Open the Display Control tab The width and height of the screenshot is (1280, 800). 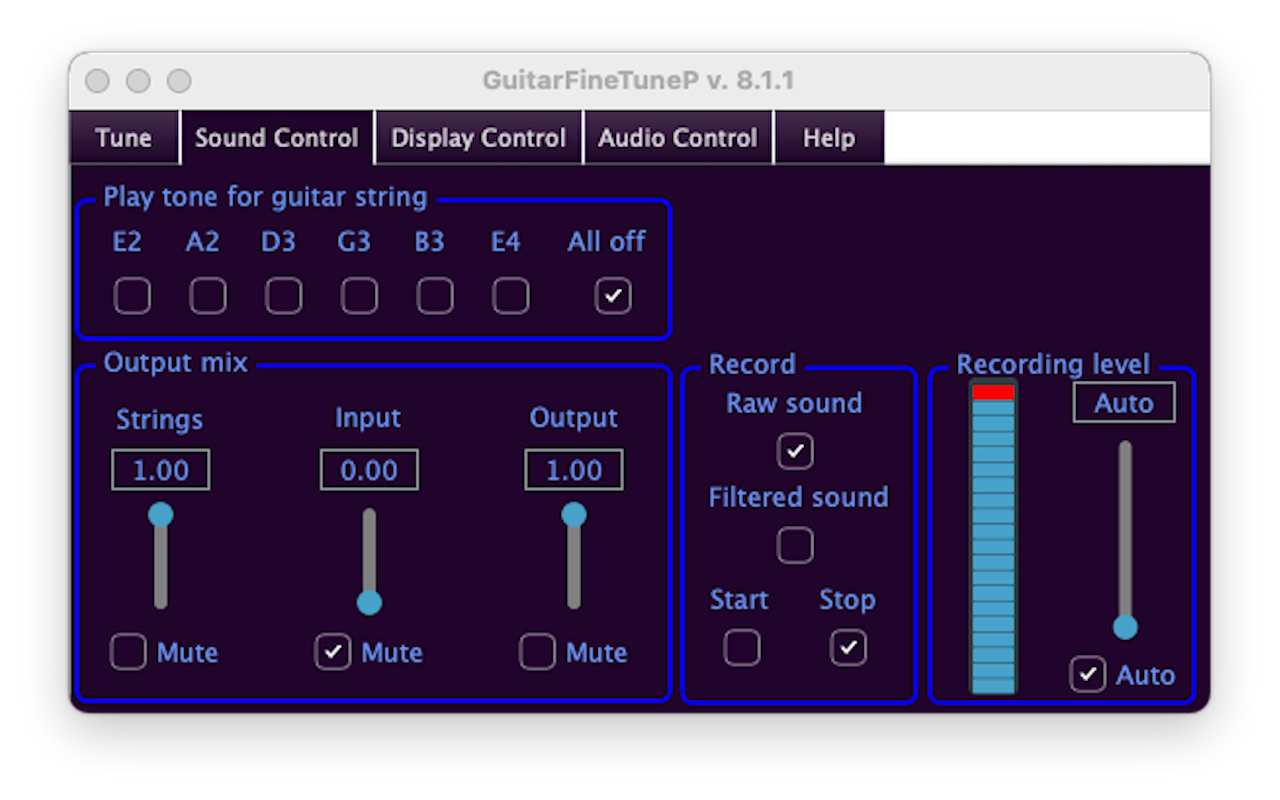(x=479, y=138)
